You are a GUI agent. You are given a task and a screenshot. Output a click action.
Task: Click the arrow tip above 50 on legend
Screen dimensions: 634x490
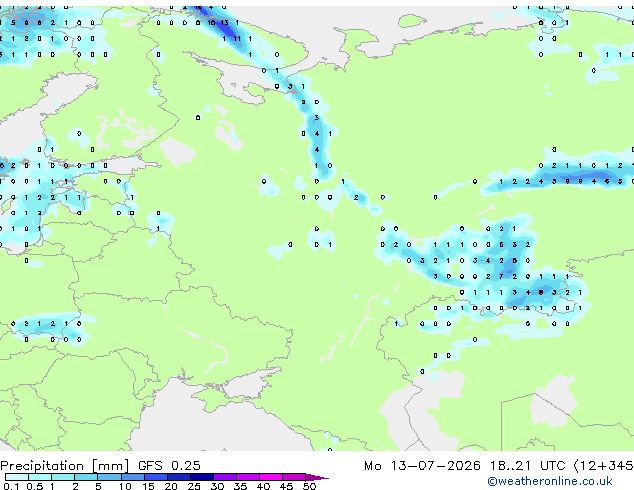[x=318, y=477]
